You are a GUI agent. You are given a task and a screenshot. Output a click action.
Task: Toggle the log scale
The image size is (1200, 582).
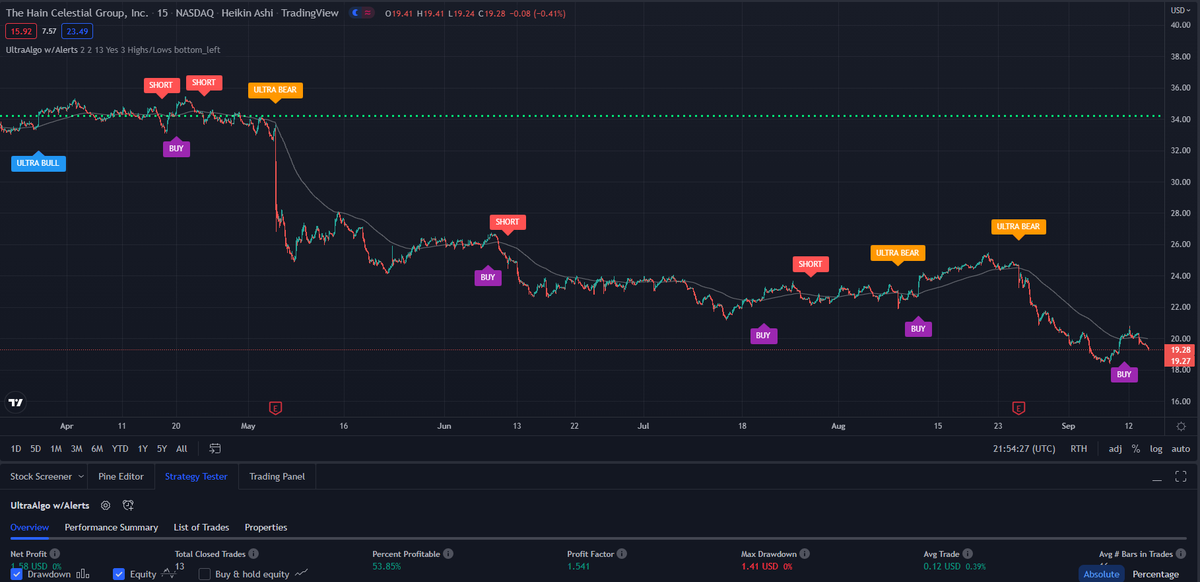(x=1157, y=449)
